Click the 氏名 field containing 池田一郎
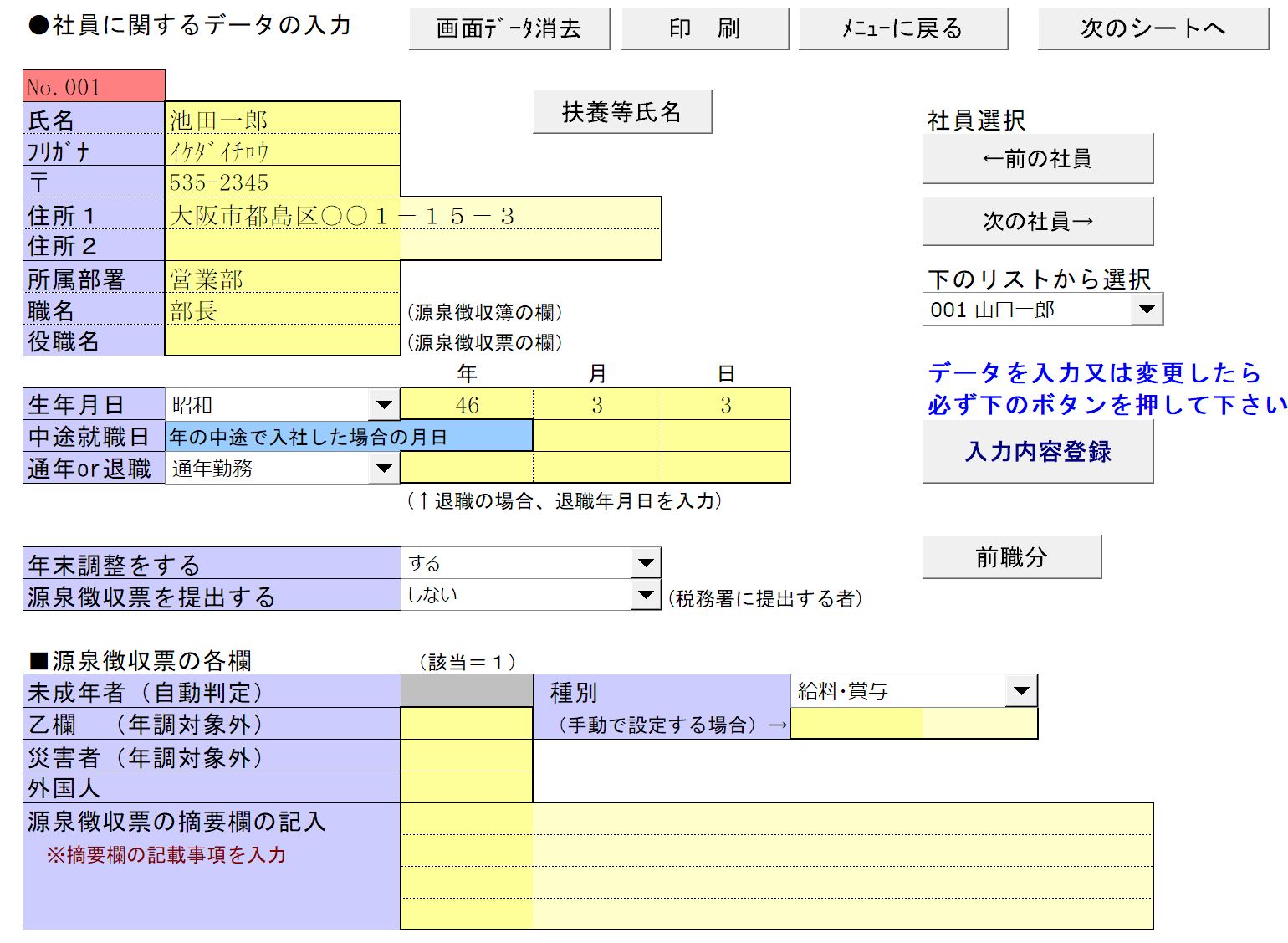Screen dimensions: 1288x943 [282, 120]
